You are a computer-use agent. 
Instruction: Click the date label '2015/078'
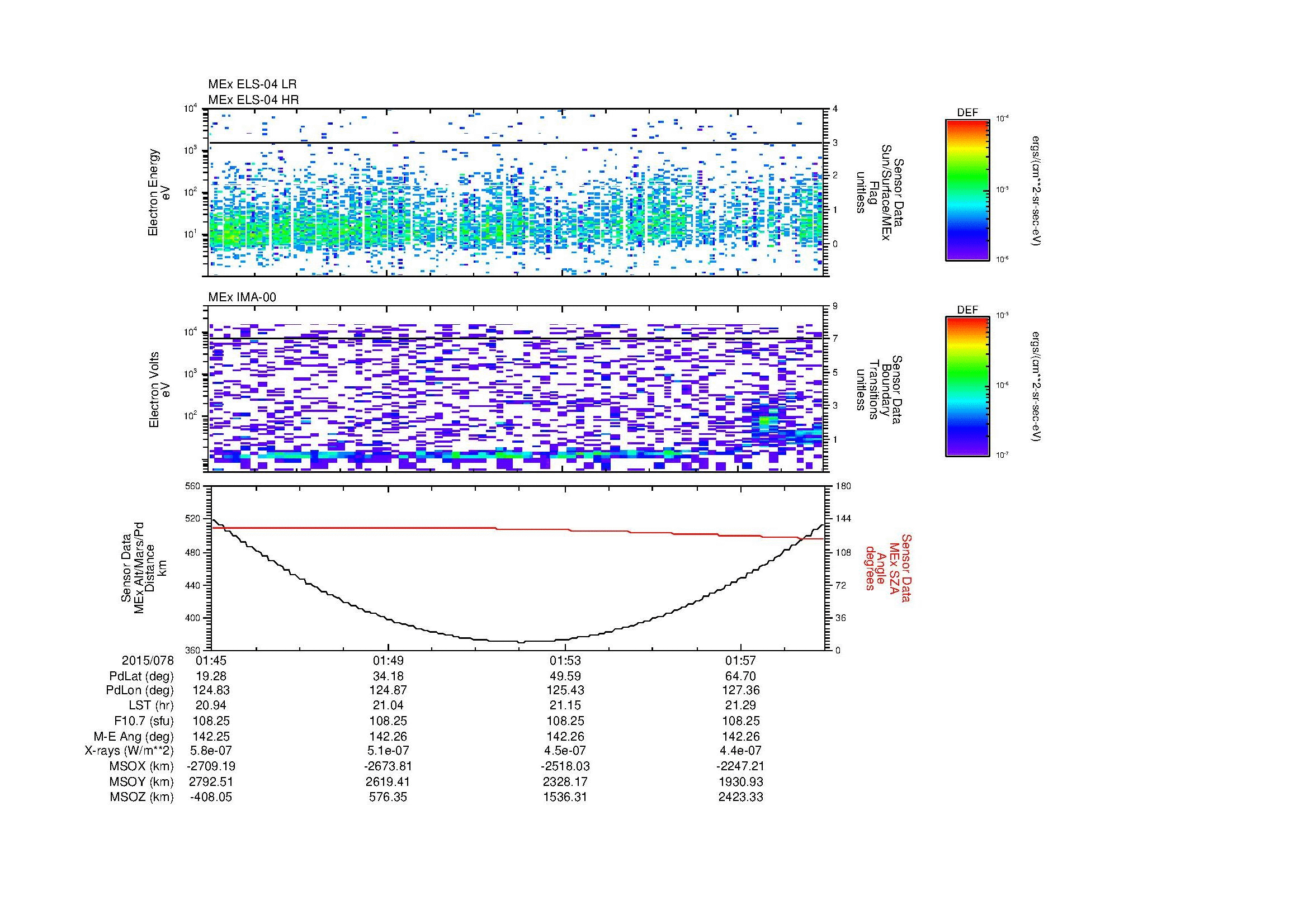click(x=148, y=660)
